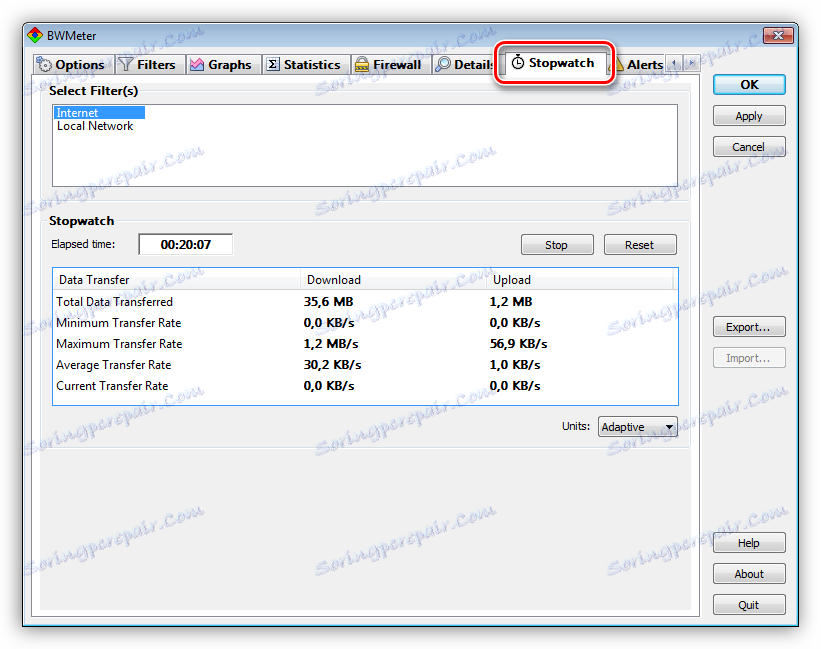The image size is (821, 649).
Task: Reset the stopwatch
Action: 640,244
